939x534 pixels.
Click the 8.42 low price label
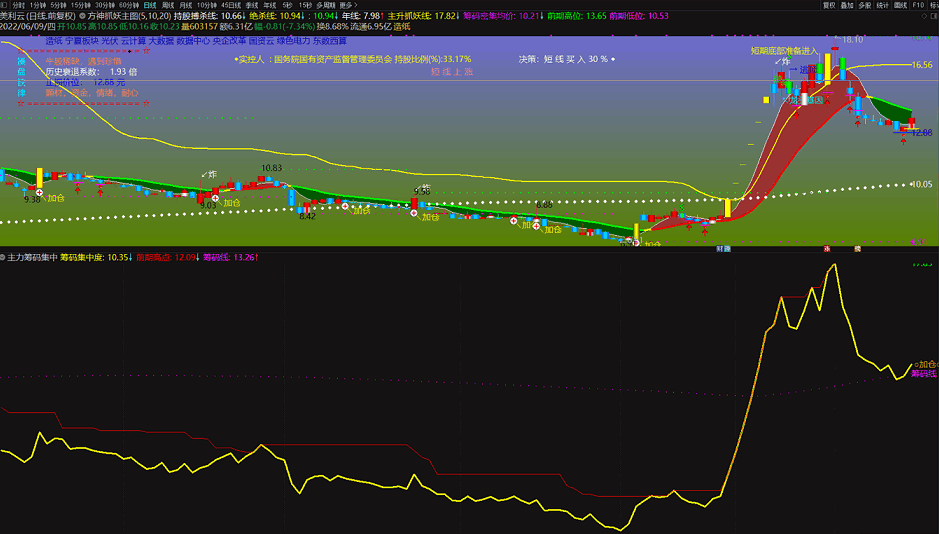[307, 216]
